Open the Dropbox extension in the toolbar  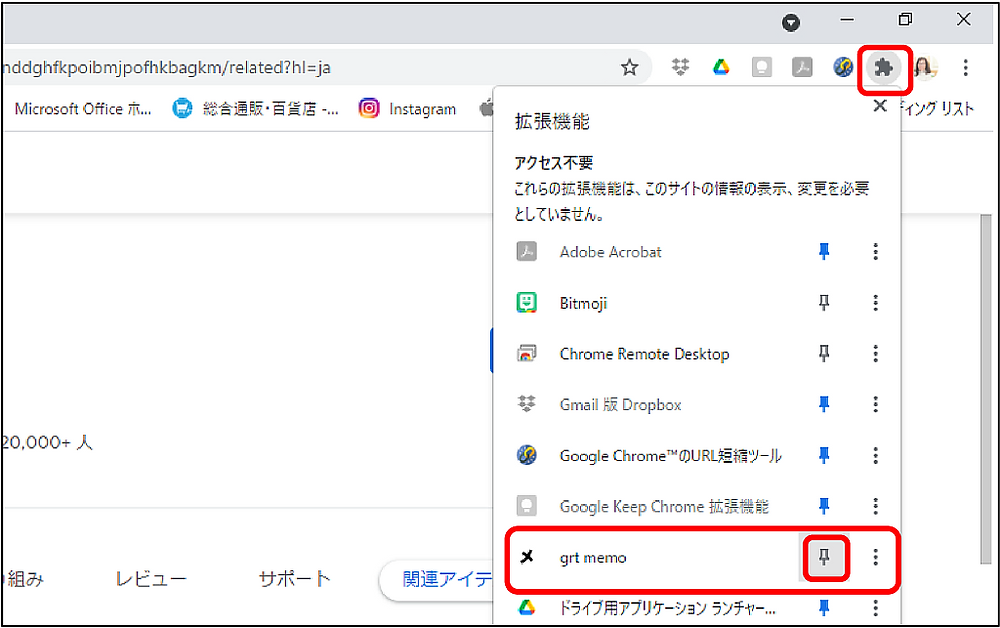tap(680, 67)
